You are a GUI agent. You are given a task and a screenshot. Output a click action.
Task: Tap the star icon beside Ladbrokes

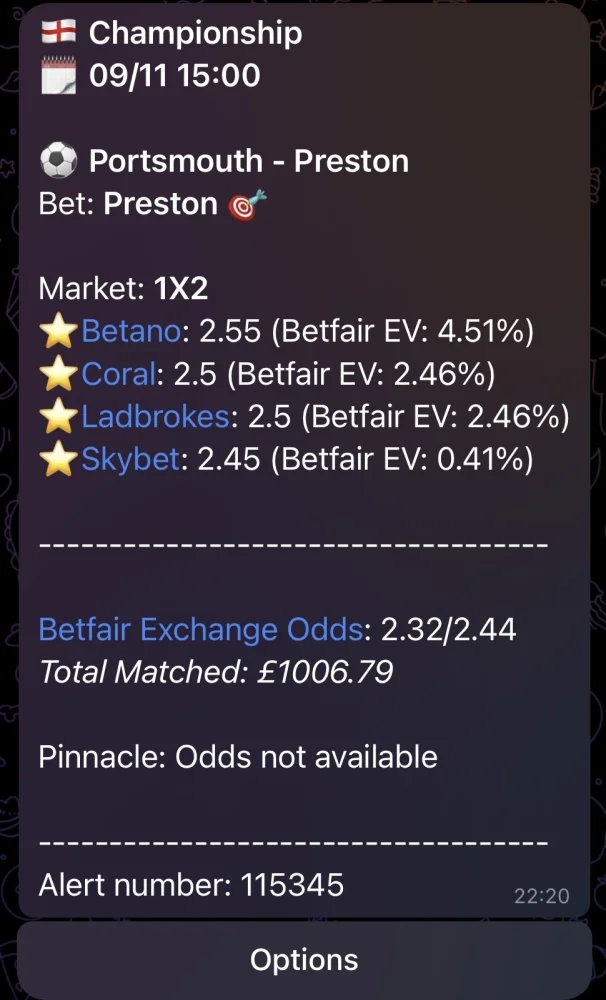pos(59,417)
